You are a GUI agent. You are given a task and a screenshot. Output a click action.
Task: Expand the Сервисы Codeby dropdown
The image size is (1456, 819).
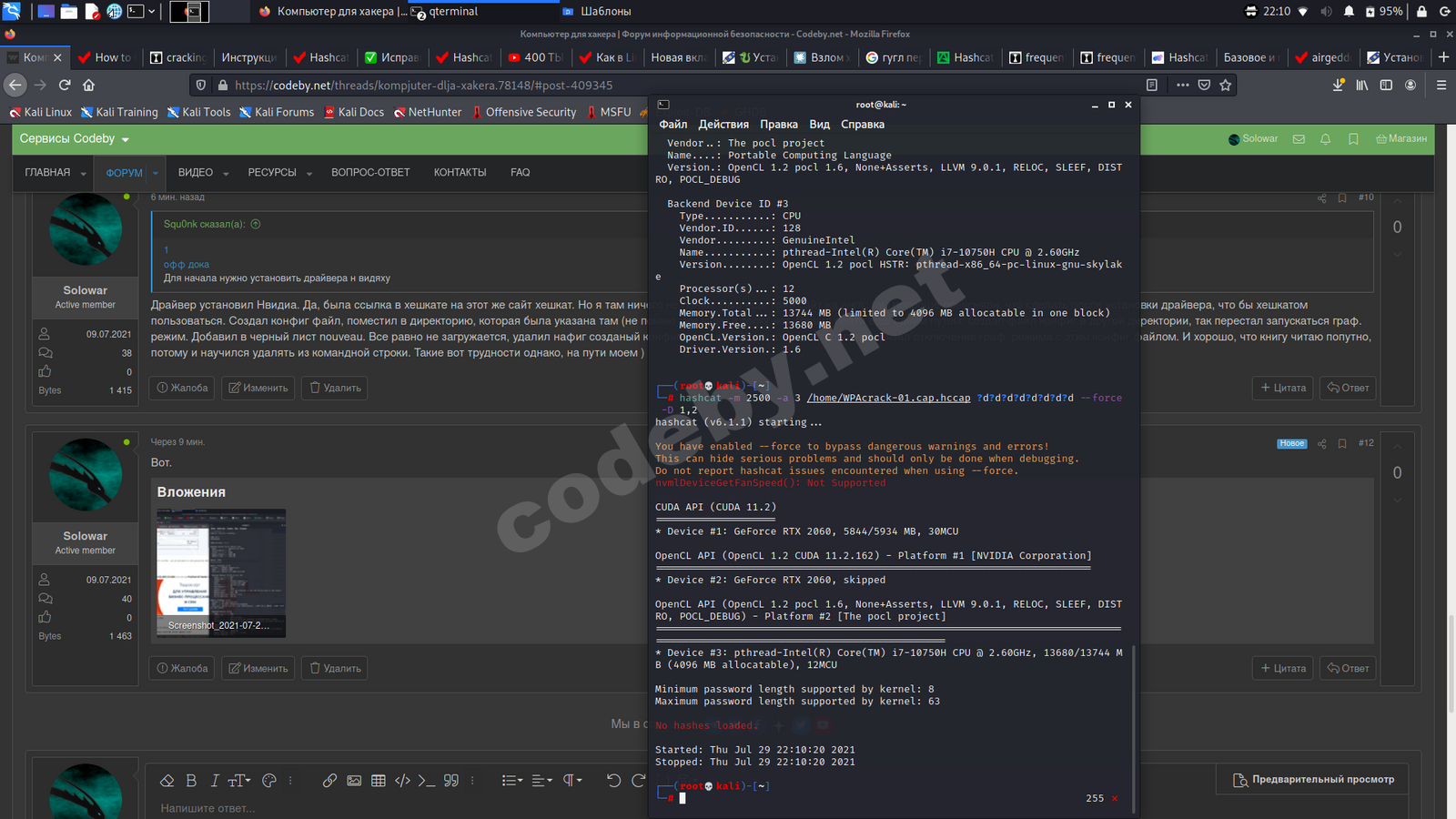point(75,139)
